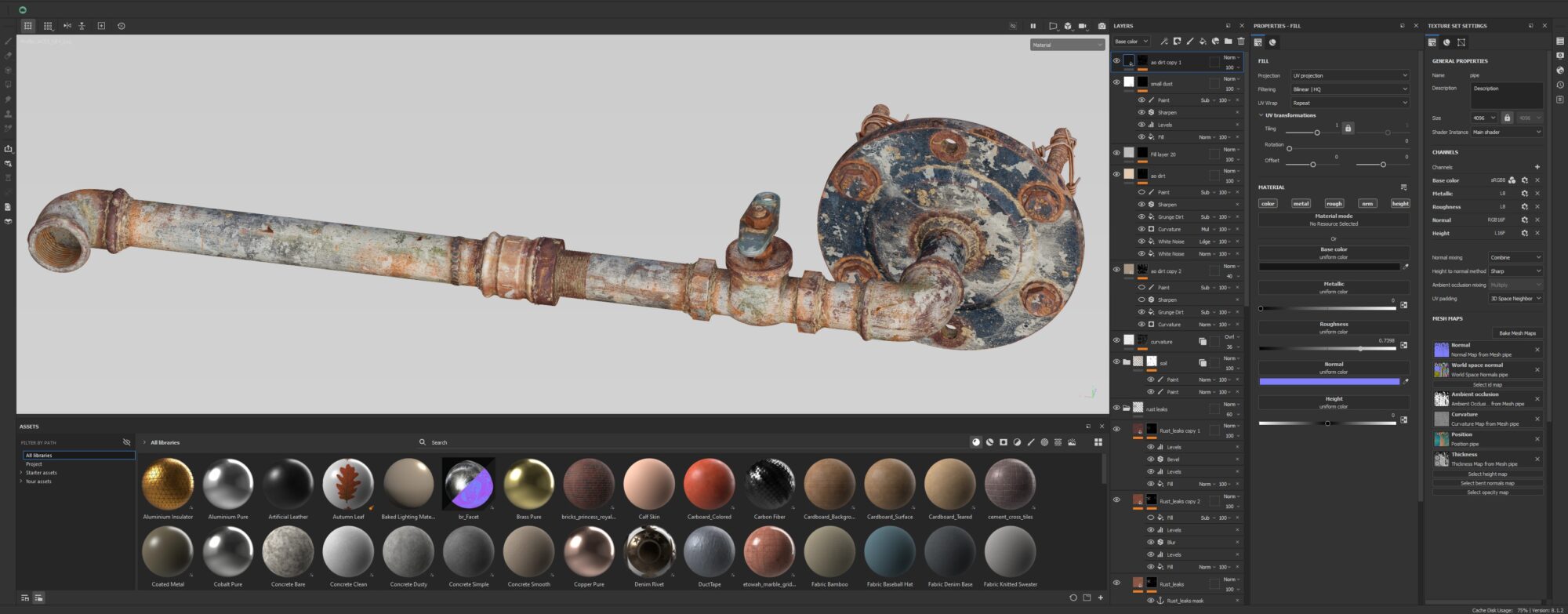
Task: Toggle the 'metal' material channel button
Action: (x=1301, y=203)
